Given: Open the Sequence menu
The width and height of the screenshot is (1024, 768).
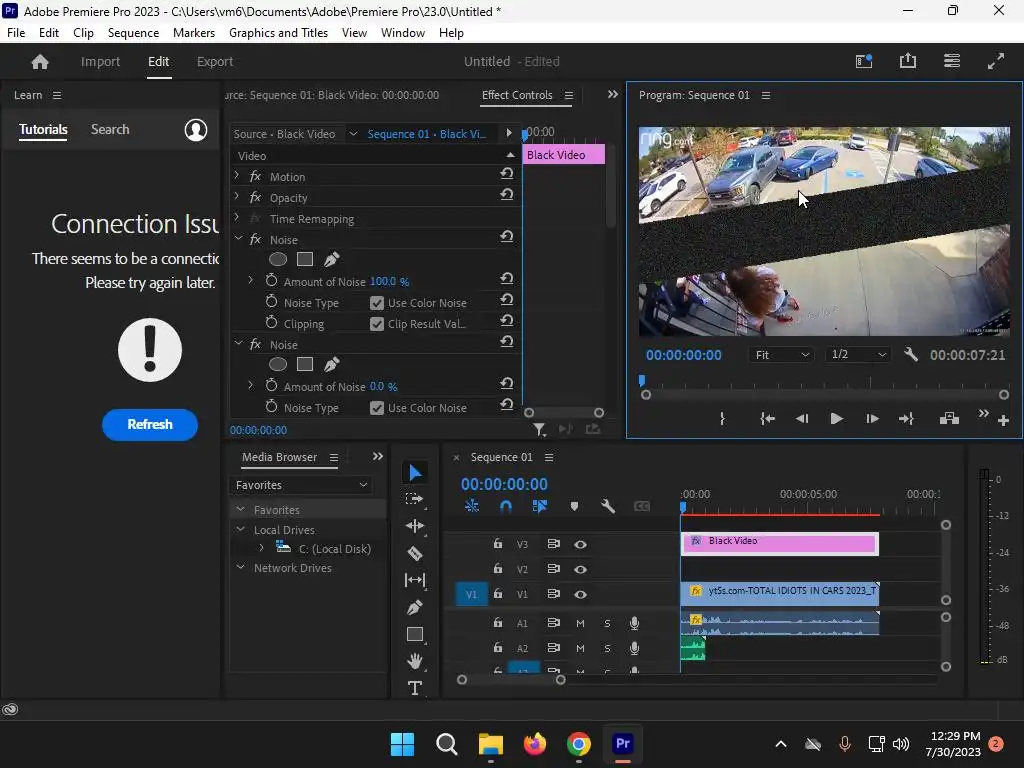Looking at the screenshot, I should click(x=133, y=33).
